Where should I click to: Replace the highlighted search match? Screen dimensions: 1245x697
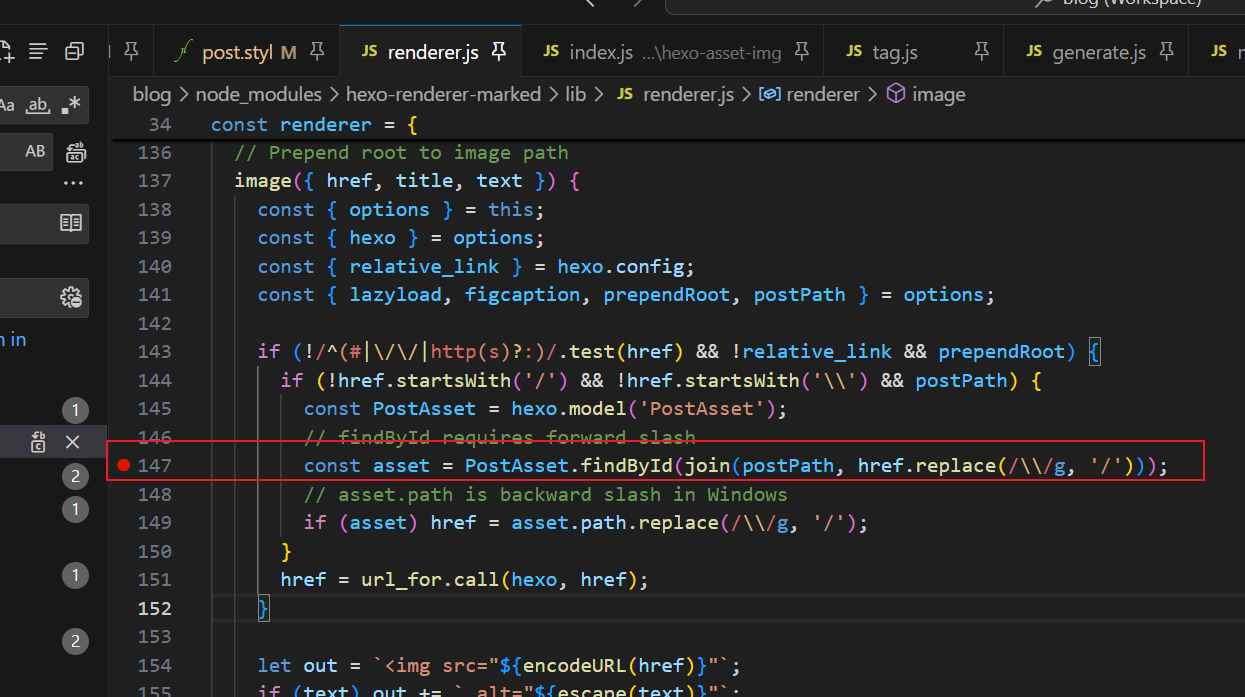[39, 442]
